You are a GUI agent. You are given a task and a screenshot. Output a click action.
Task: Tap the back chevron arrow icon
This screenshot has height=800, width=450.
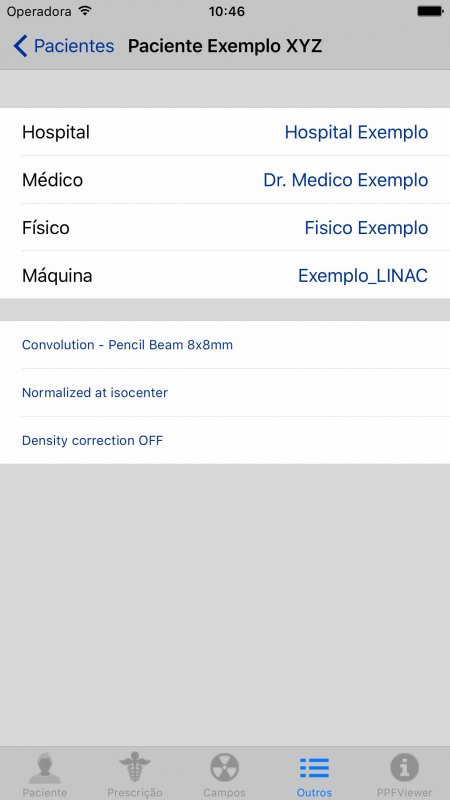[x=20, y=46]
